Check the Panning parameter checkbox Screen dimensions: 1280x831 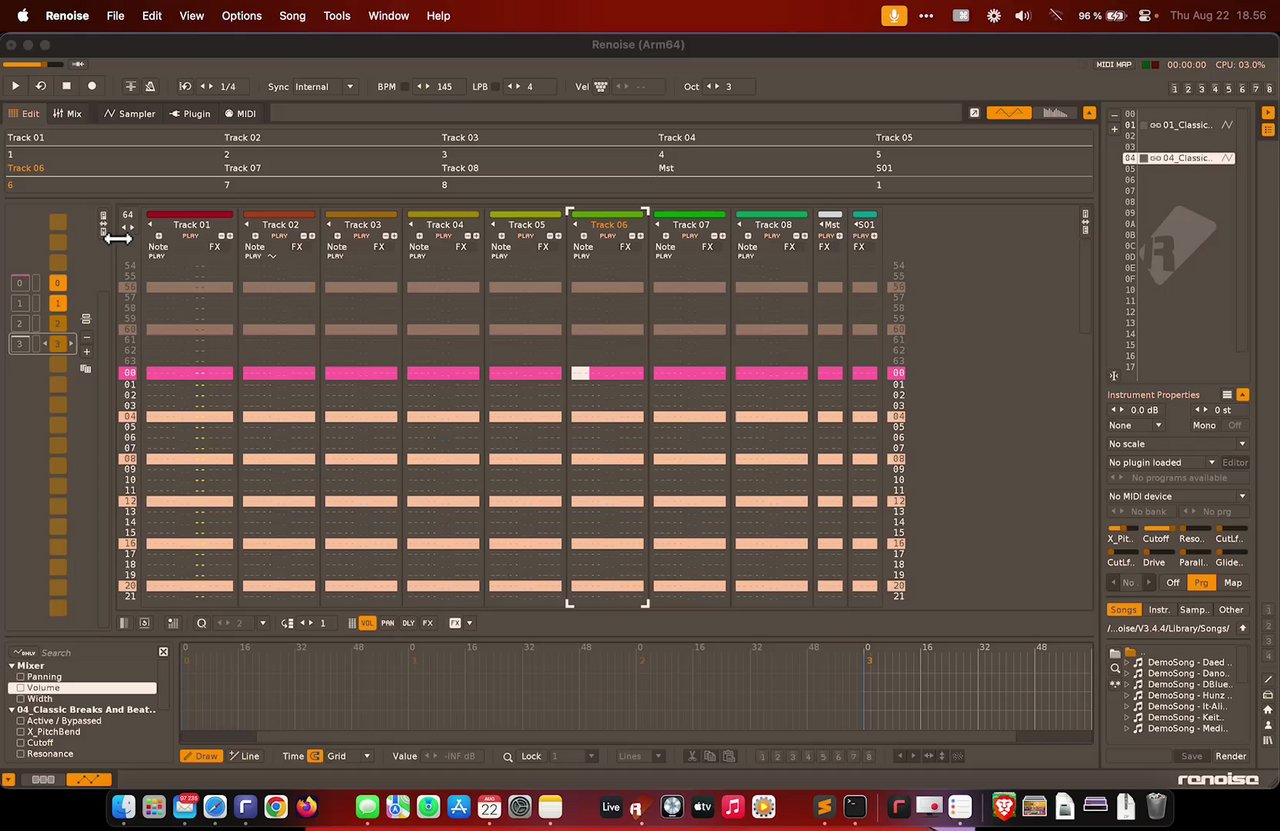click(x=21, y=677)
